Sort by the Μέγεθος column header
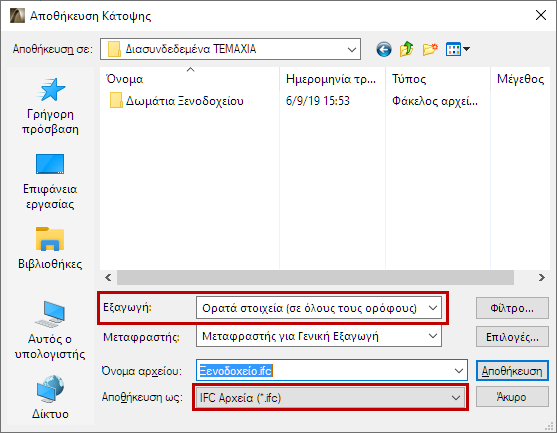Image resolution: width=557 pixels, height=433 pixels. pyautogui.click(x=520, y=79)
